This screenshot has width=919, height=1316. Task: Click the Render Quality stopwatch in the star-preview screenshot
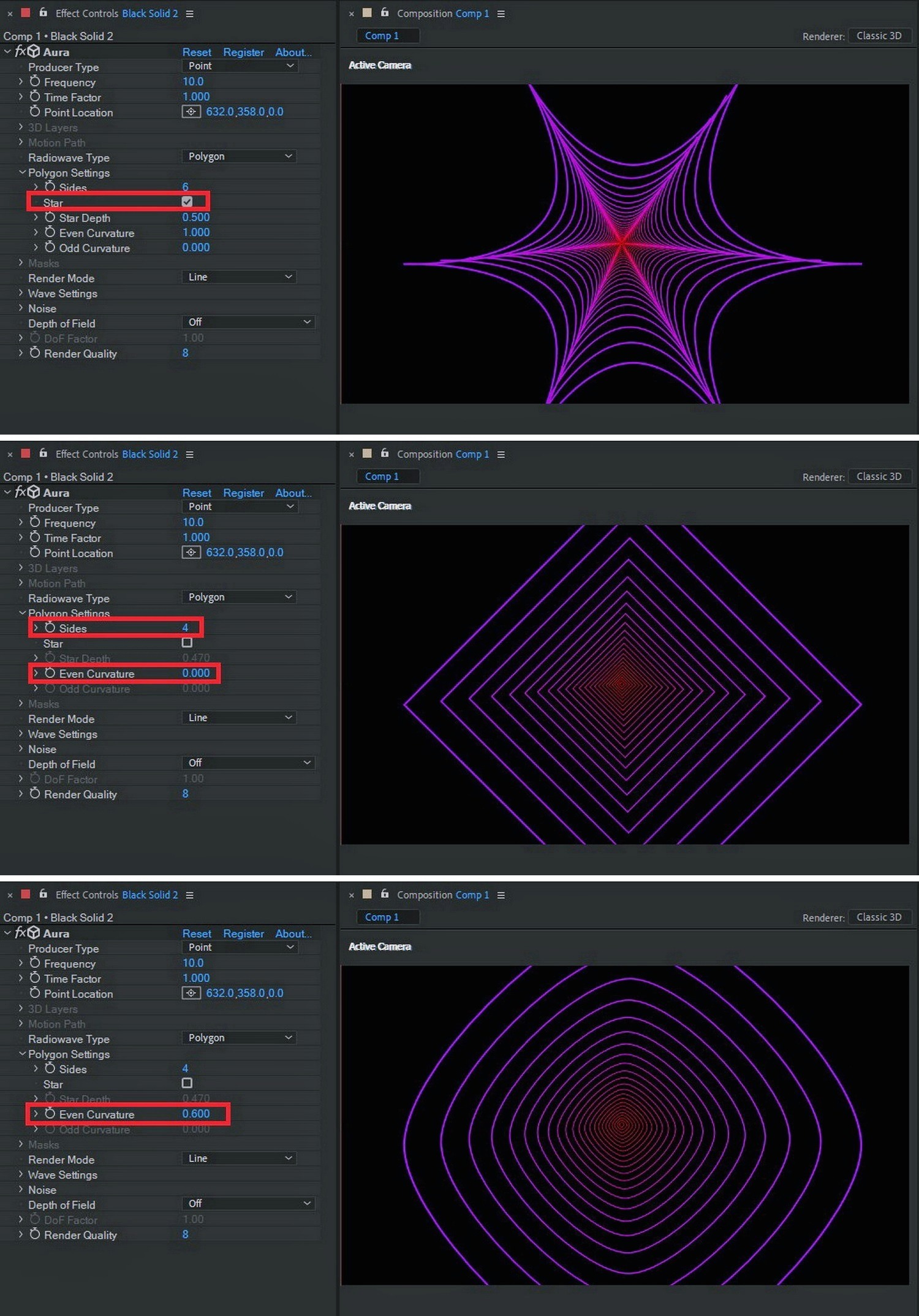tap(35, 353)
